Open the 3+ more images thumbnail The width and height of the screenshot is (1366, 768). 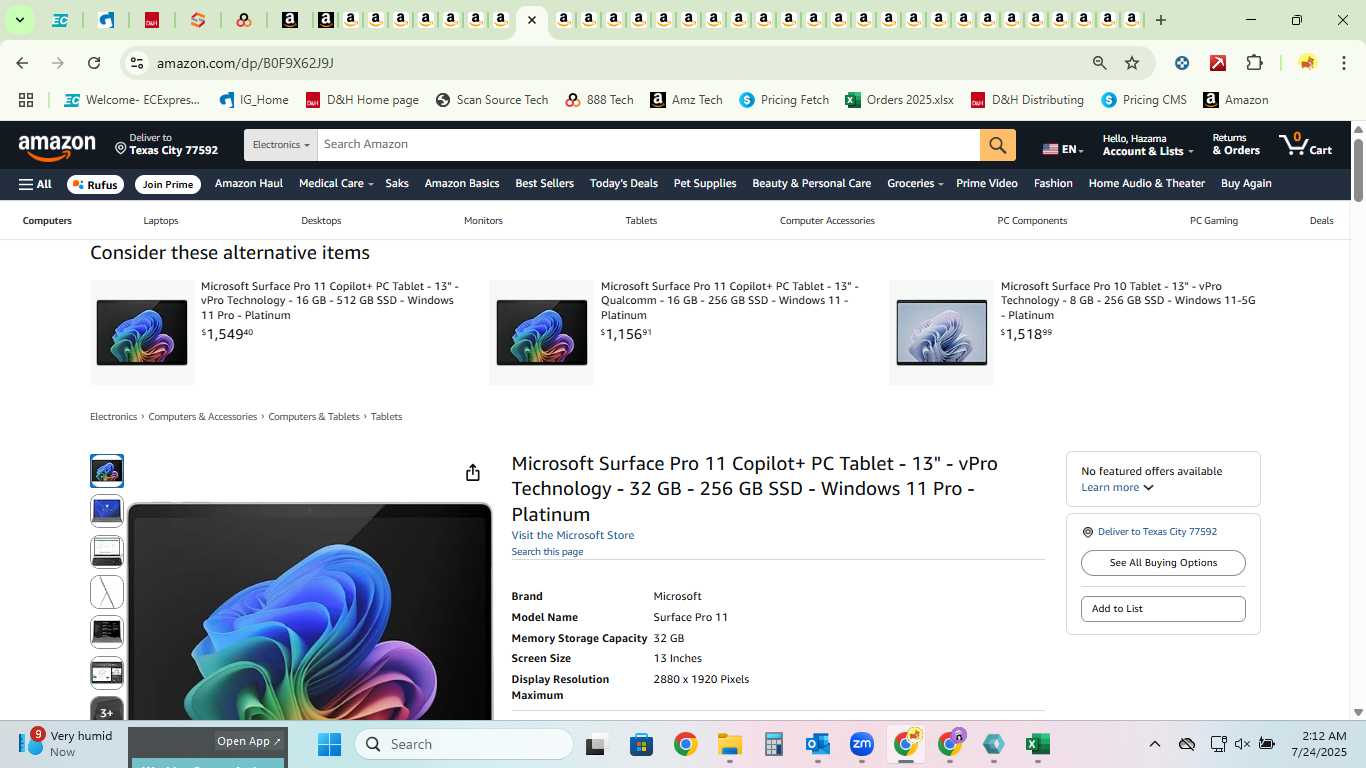(107, 709)
